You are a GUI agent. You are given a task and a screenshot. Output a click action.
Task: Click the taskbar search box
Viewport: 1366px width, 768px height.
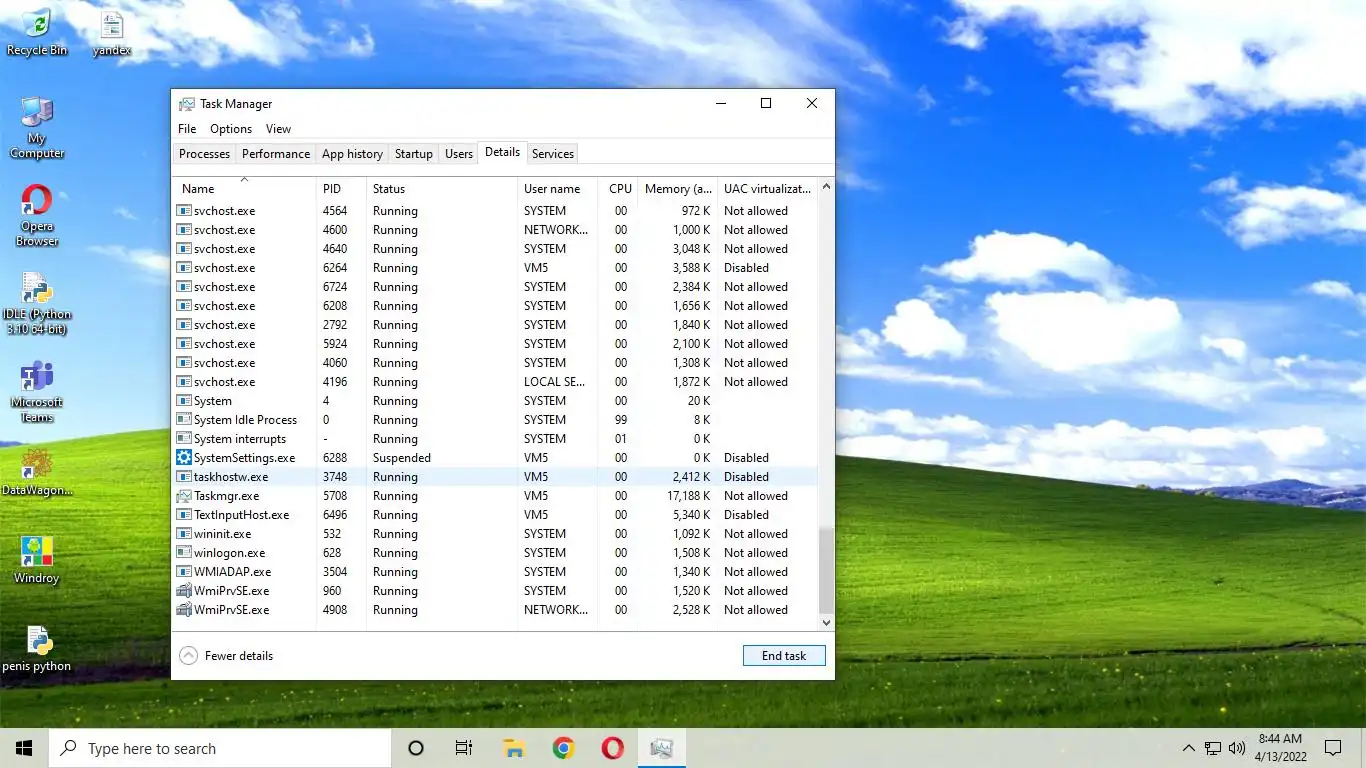point(220,748)
